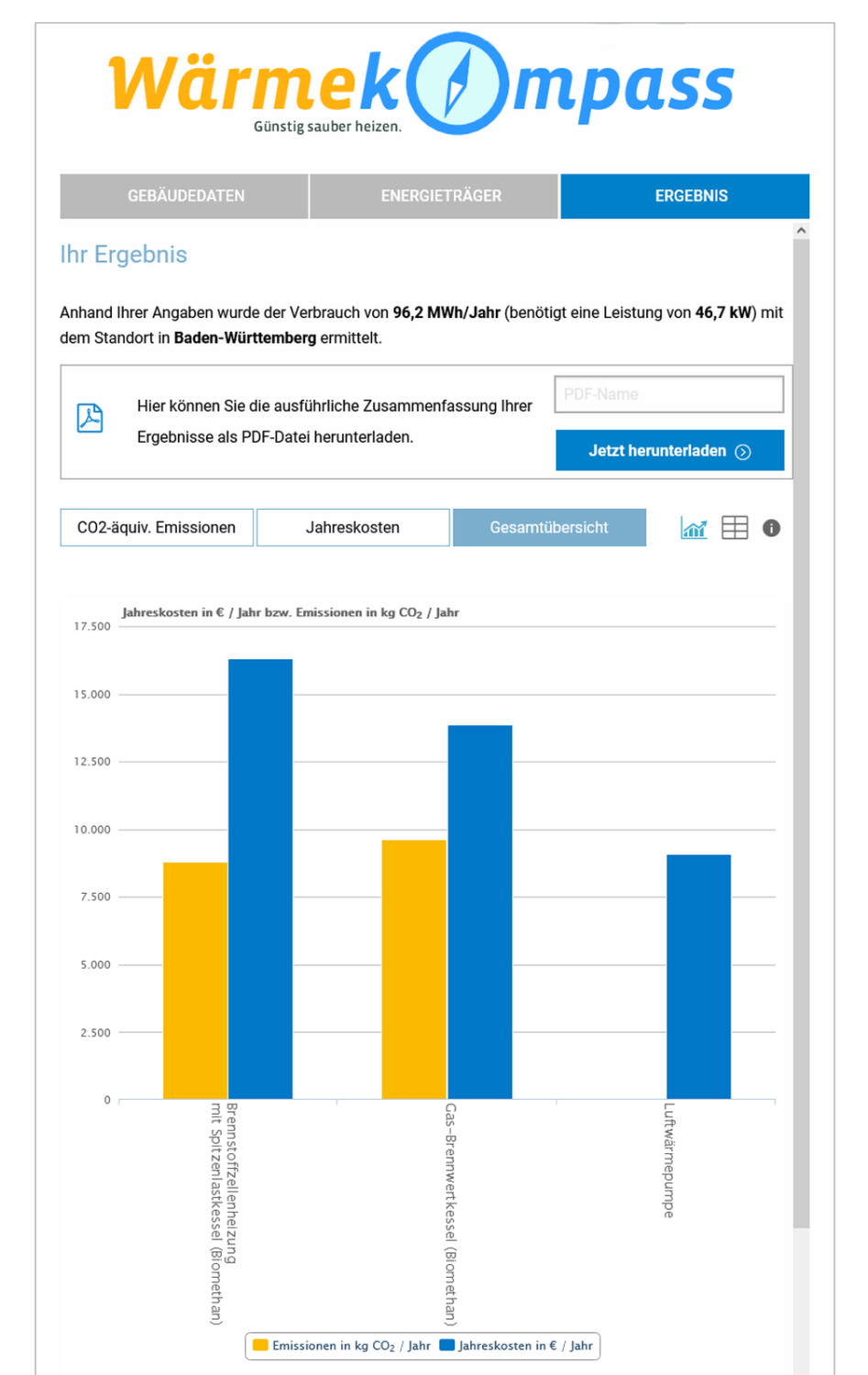Open the Gebäudedaten tab
The width and height of the screenshot is (868, 1375).
[x=185, y=196]
